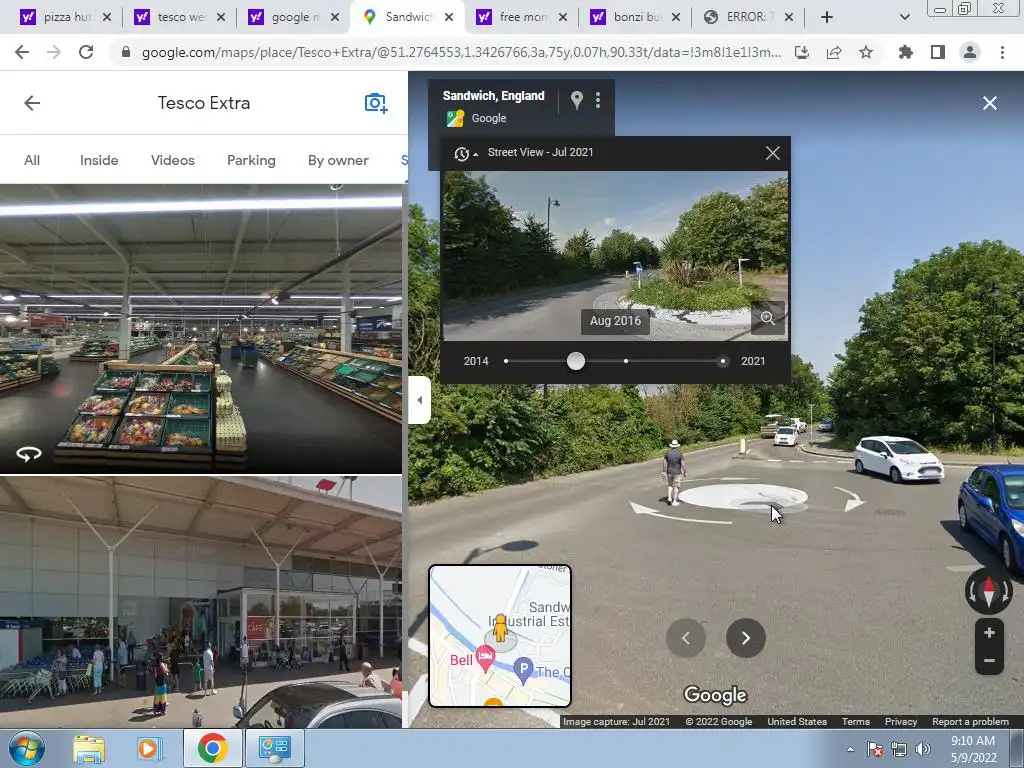Add a photo with the camera icon

376,103
